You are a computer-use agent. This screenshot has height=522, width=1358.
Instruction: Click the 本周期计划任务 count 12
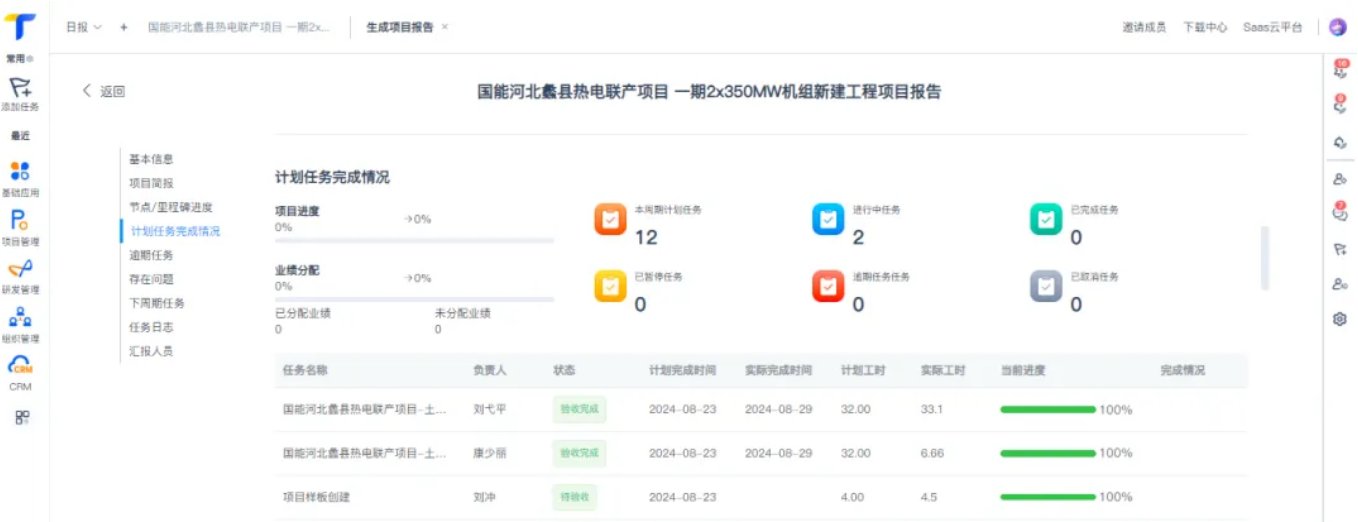point(646,238)
